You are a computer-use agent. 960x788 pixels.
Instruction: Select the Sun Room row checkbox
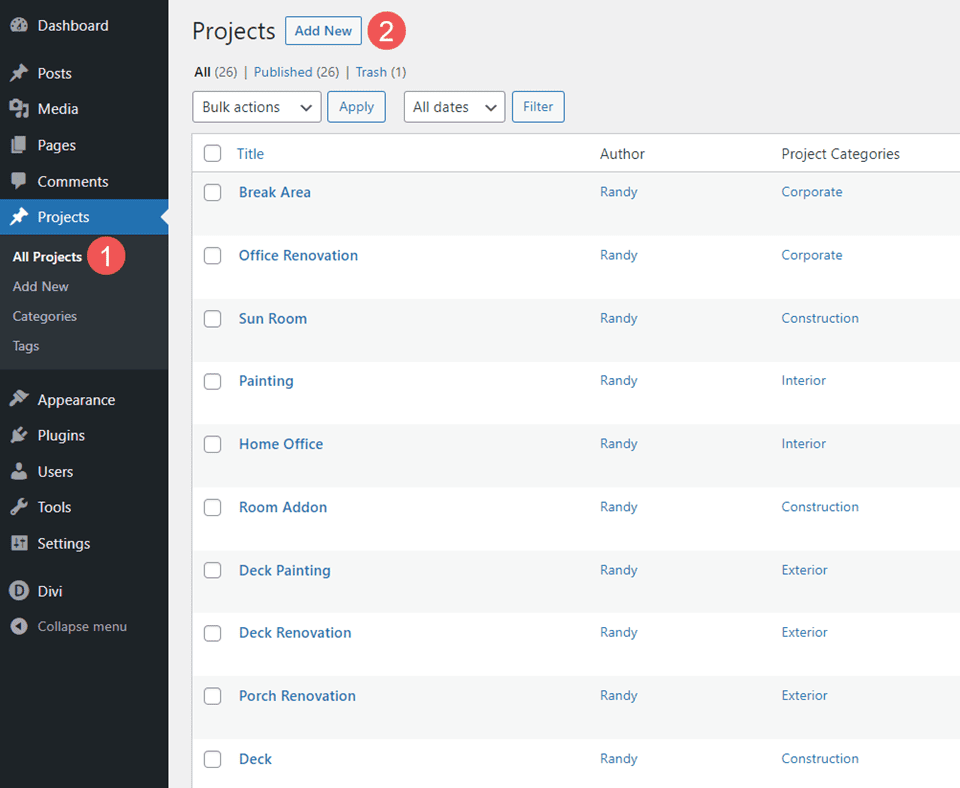[212, 318]
